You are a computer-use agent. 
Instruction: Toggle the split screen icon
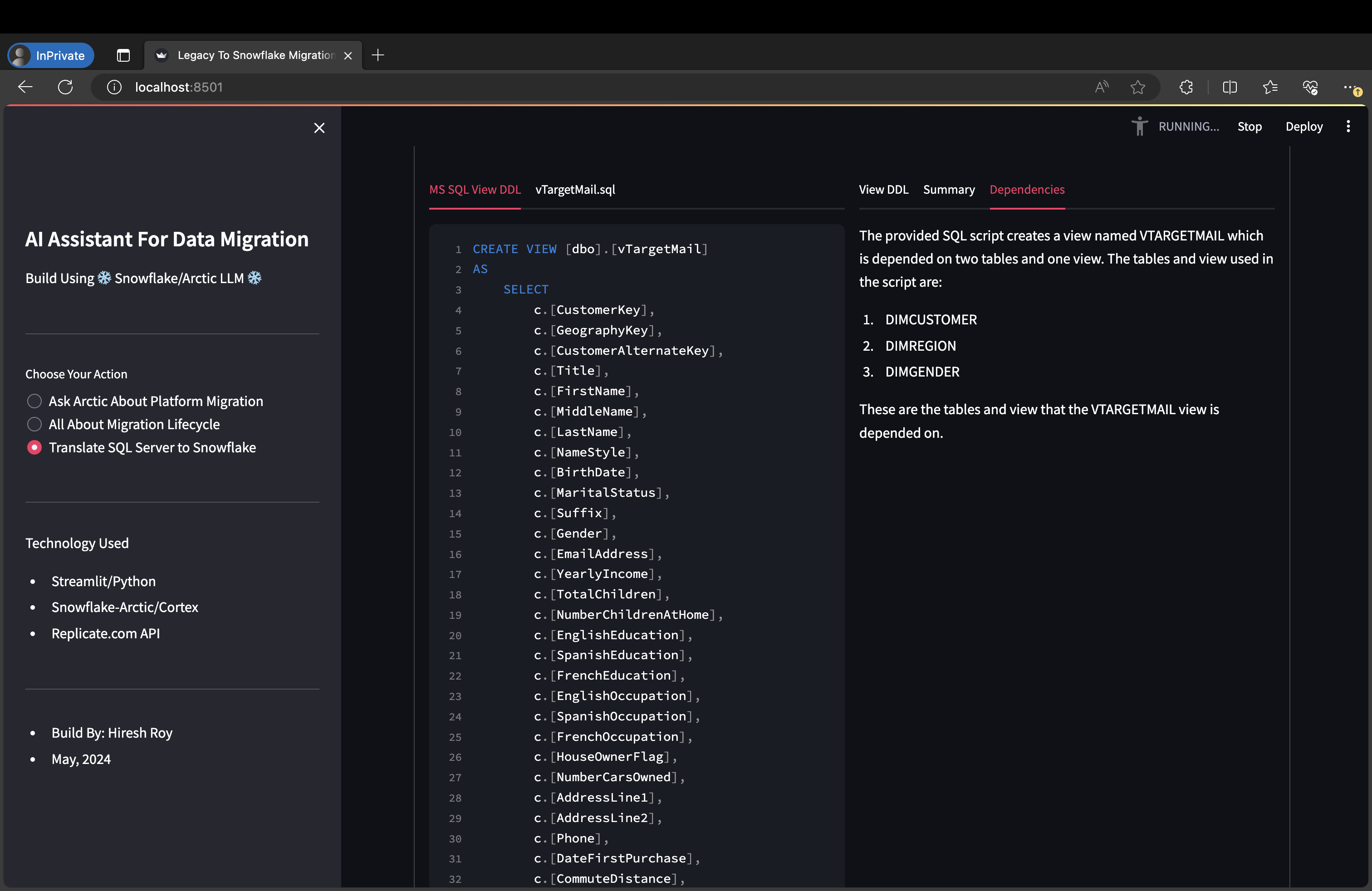[1230, 87]
